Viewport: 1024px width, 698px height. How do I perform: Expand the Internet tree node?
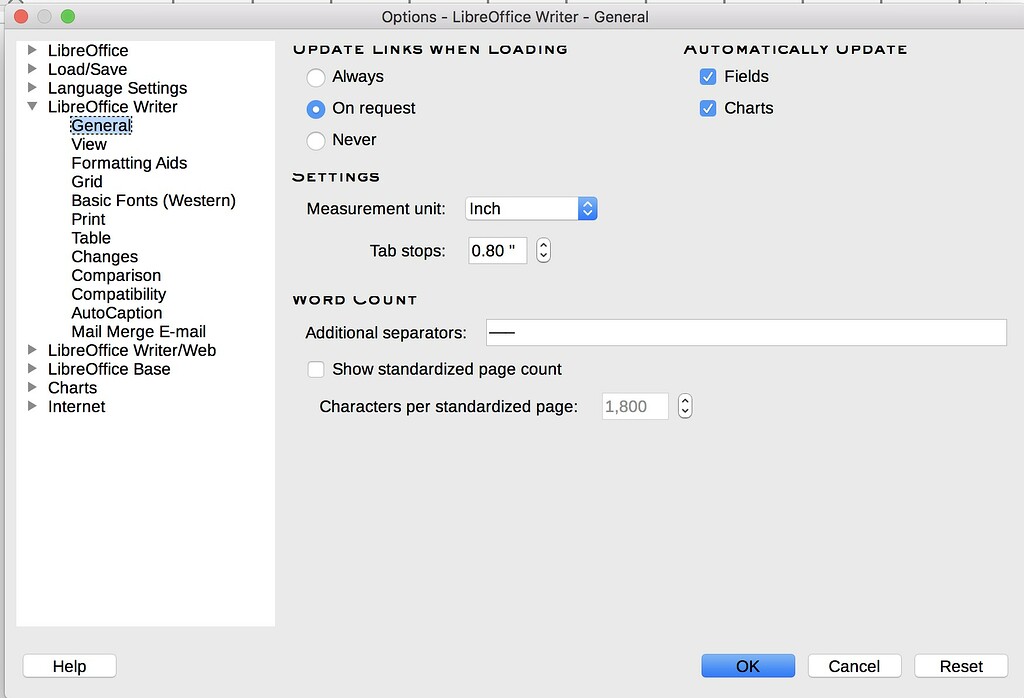32,406
